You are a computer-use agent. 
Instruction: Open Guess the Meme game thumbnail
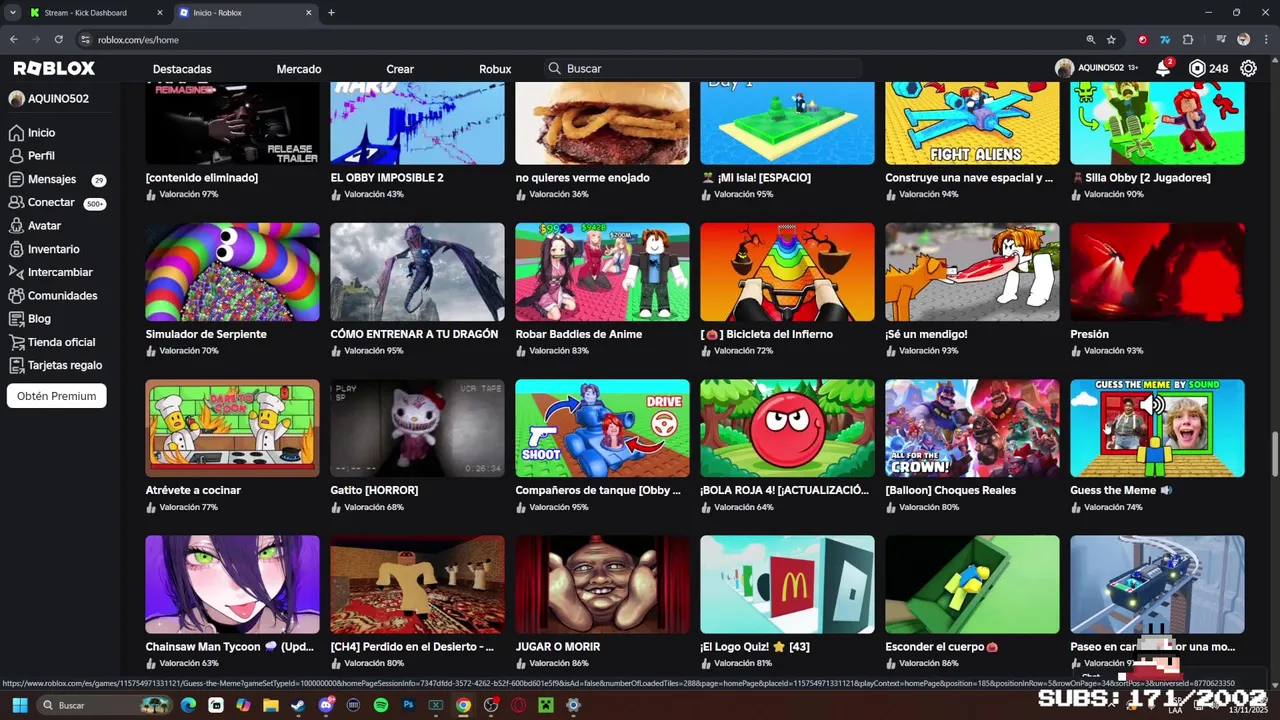point(1157,428)
